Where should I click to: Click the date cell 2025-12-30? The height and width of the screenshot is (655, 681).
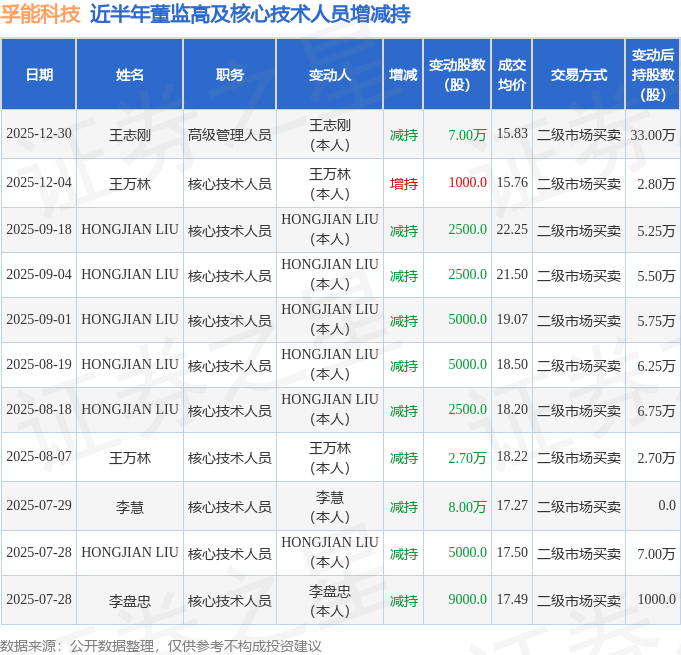(x=39, y=134)
